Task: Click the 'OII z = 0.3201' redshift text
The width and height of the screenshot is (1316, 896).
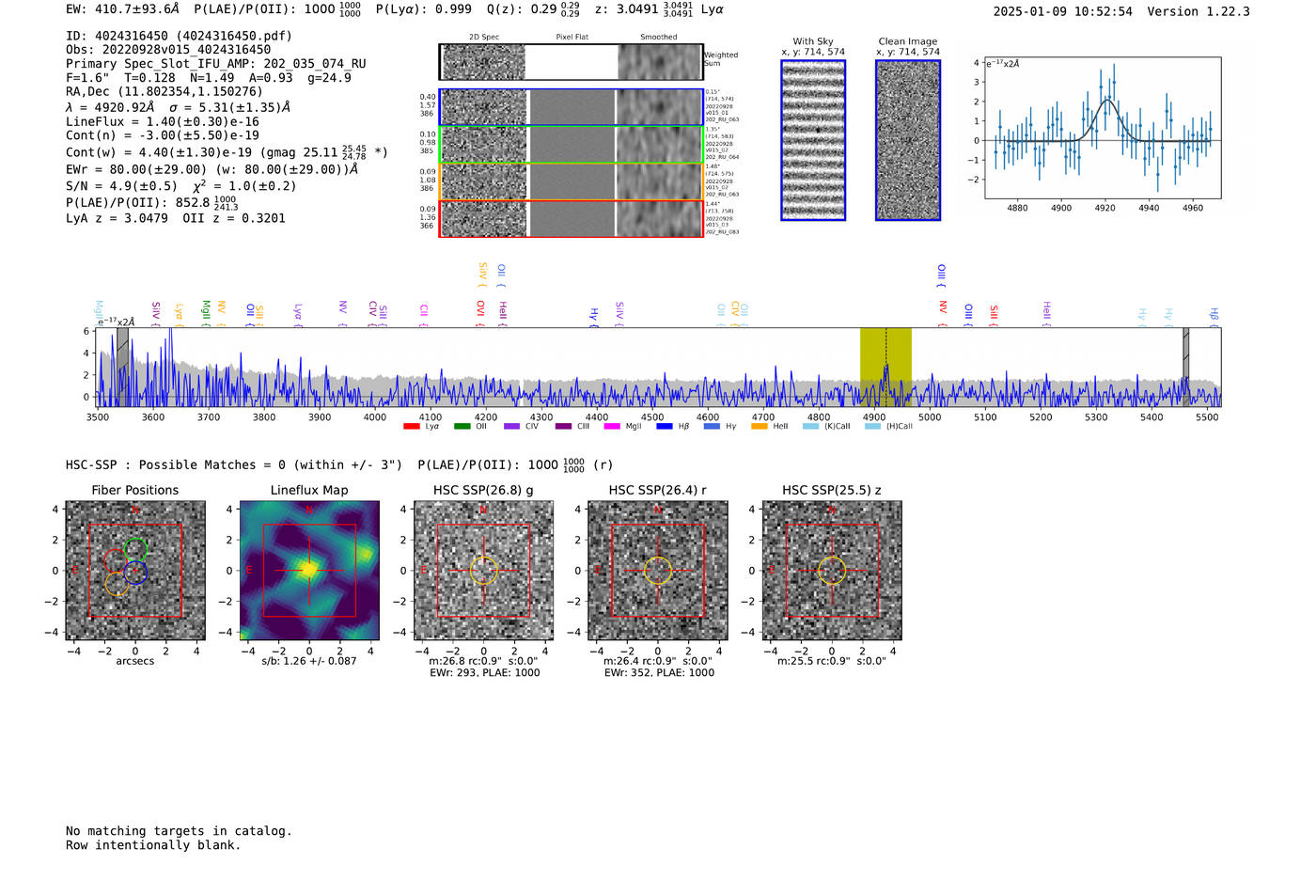Action: [234, 218]
